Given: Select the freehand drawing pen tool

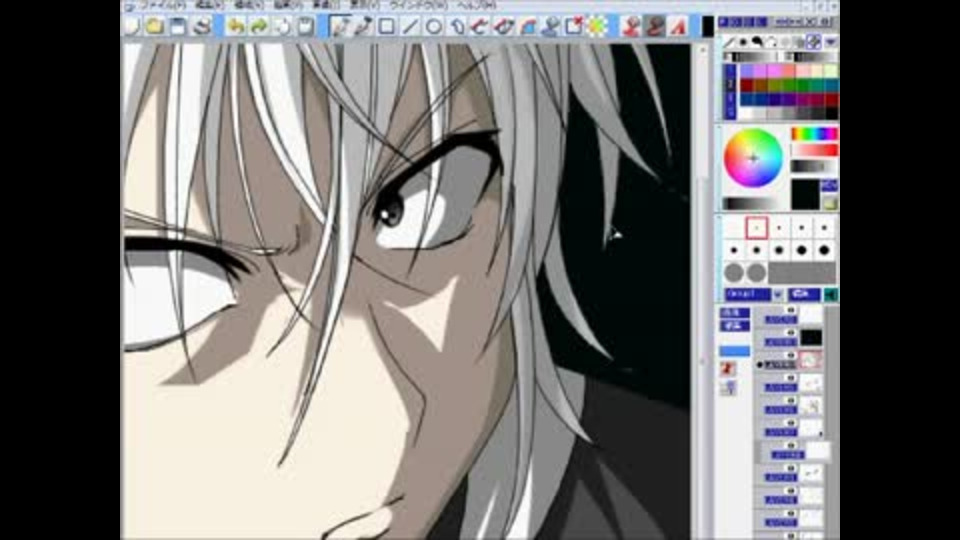Looking at the screenshot, I should [x=339, y=26].
